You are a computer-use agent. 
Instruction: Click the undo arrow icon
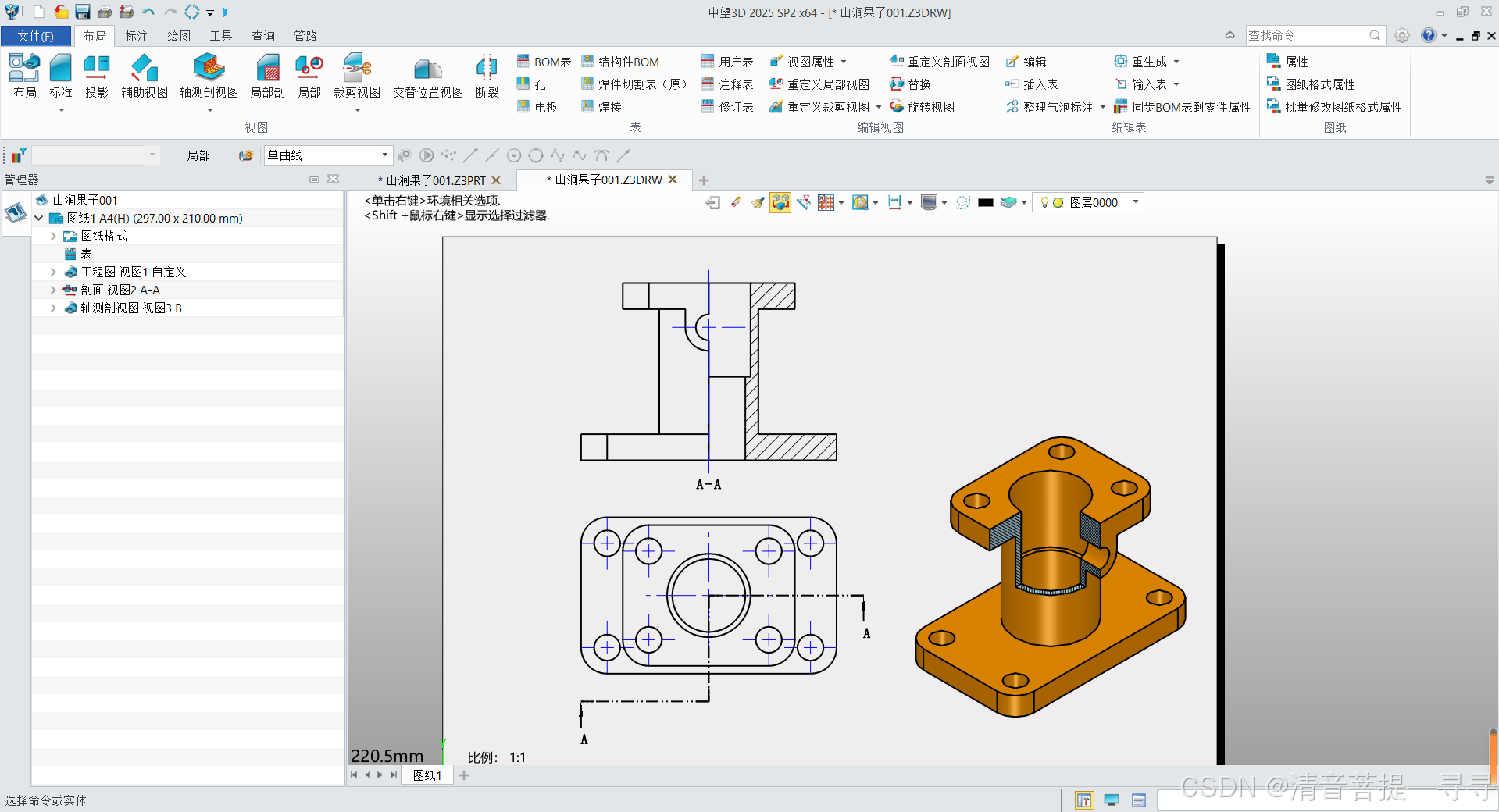(x=148, y=12)
